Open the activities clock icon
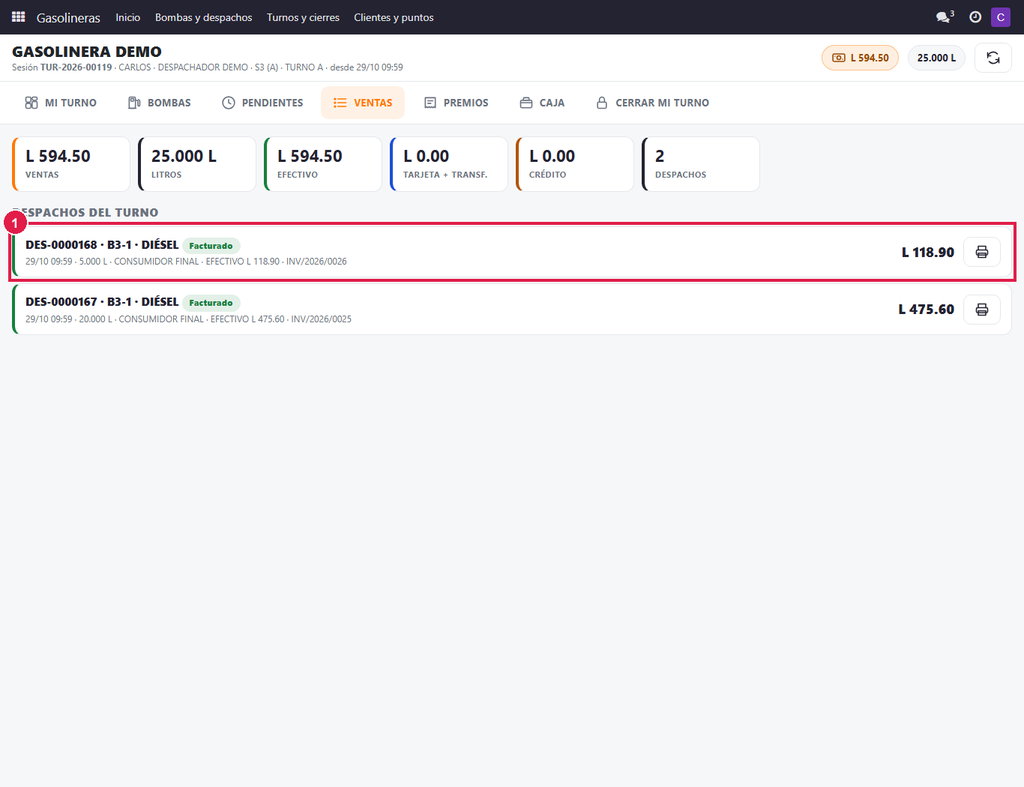The height and width of the screenshot is (787, 1024). coord(975,17)
